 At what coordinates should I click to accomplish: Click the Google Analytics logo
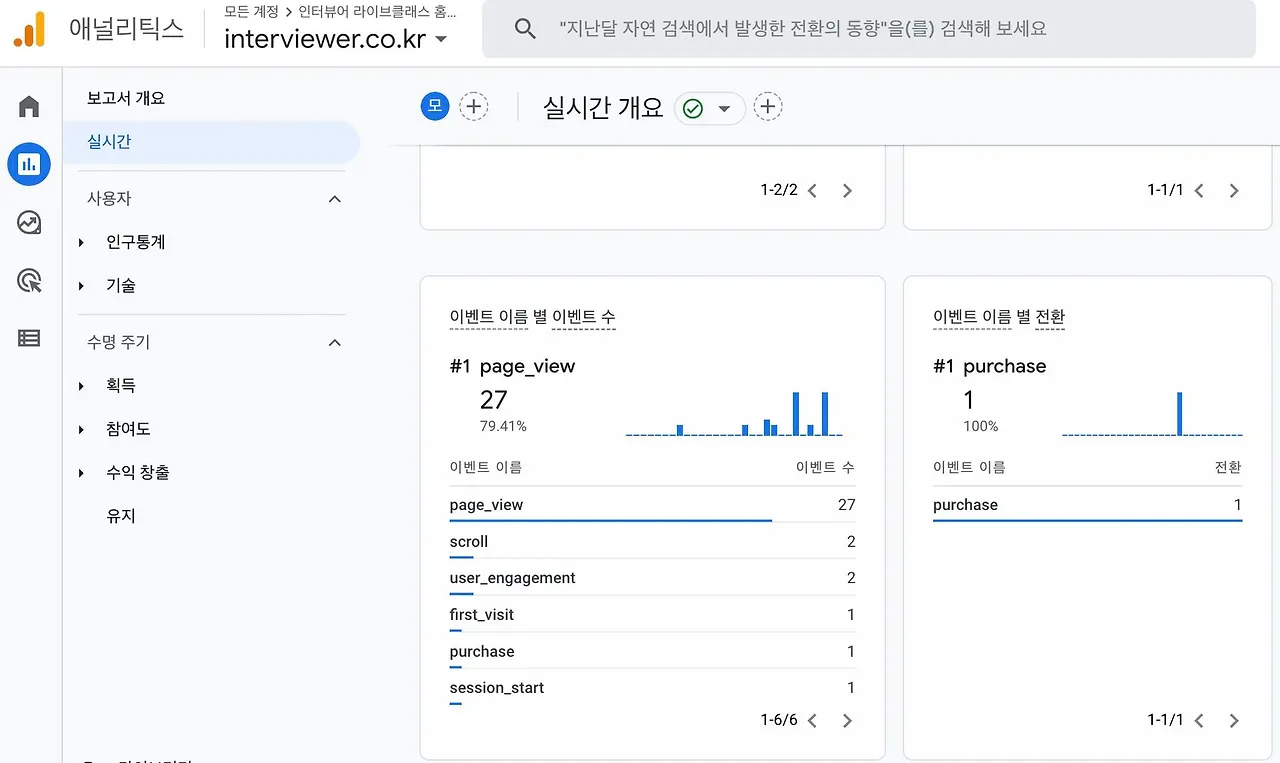pos(27,28)
